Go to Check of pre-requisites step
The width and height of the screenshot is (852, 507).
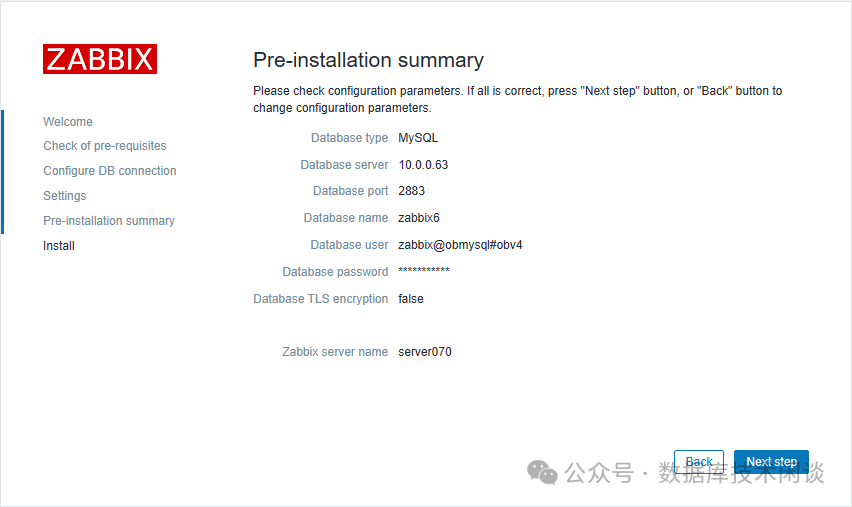pyautogui.click(x=105, y=146)
